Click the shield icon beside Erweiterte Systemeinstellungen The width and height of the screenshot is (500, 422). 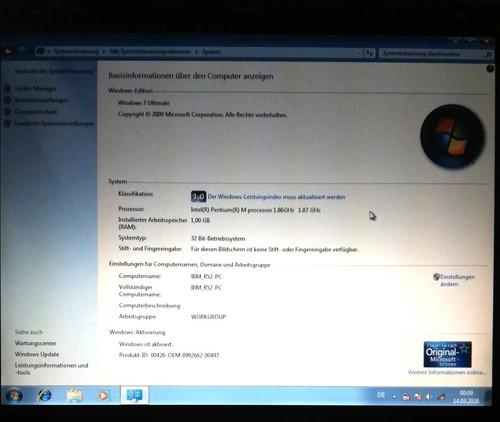tap(7, 123)
